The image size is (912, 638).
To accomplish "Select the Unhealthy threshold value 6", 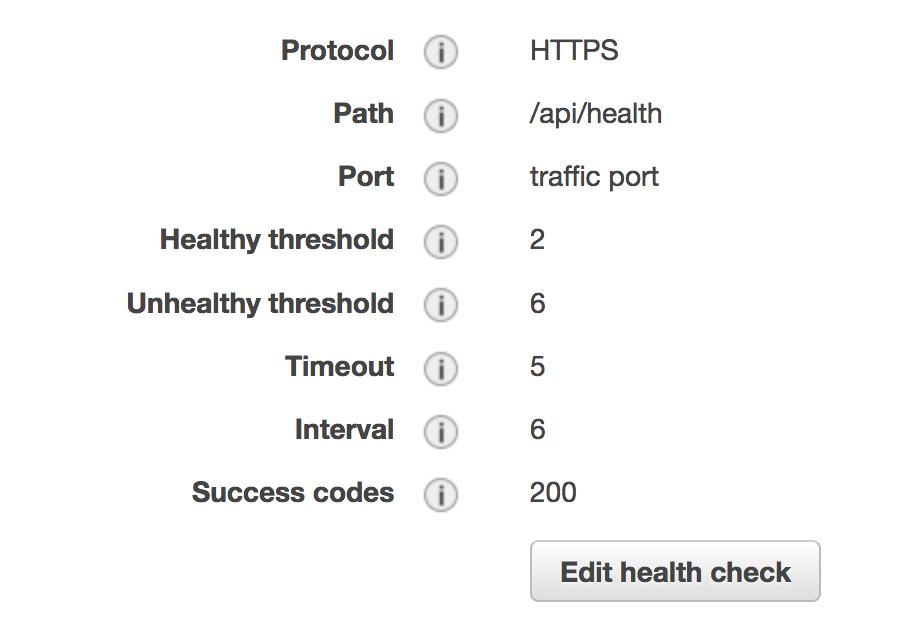I will pyautogui.click(x=537, y=303).
